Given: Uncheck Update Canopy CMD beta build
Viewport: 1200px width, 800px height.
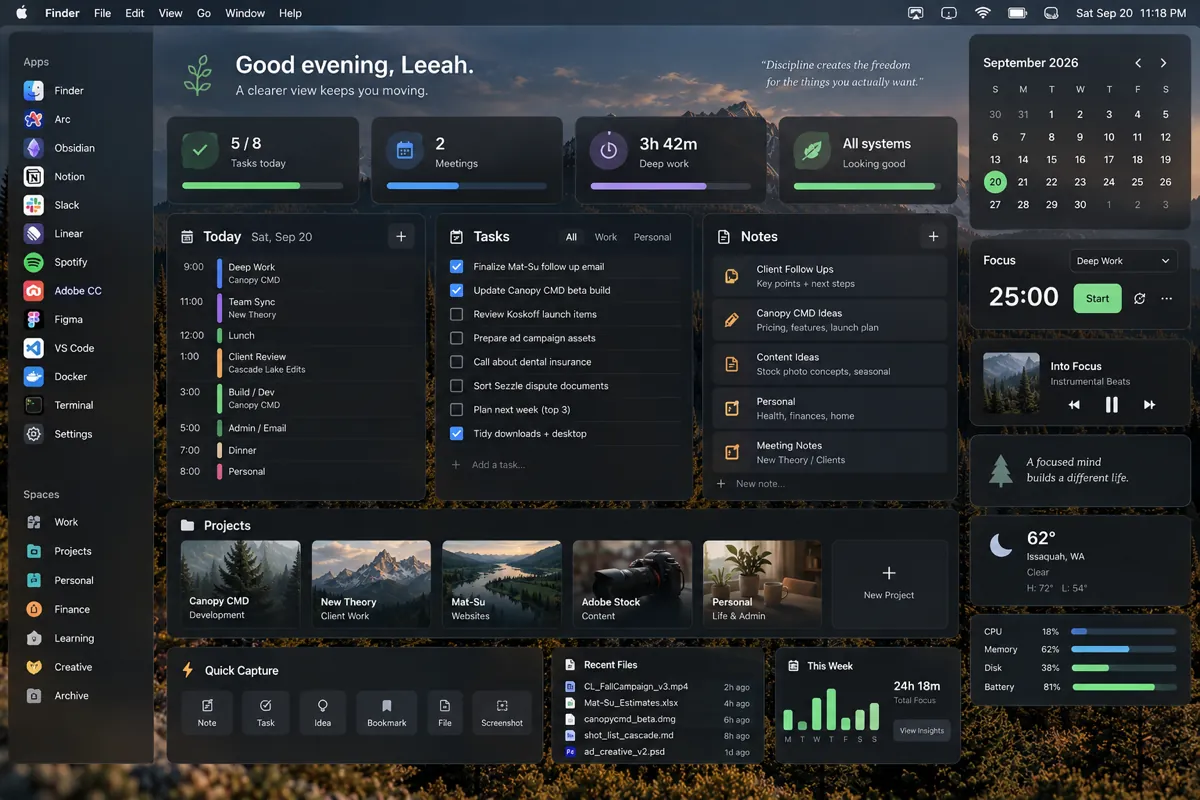Looking at the screenshot, I should point(456,290).
